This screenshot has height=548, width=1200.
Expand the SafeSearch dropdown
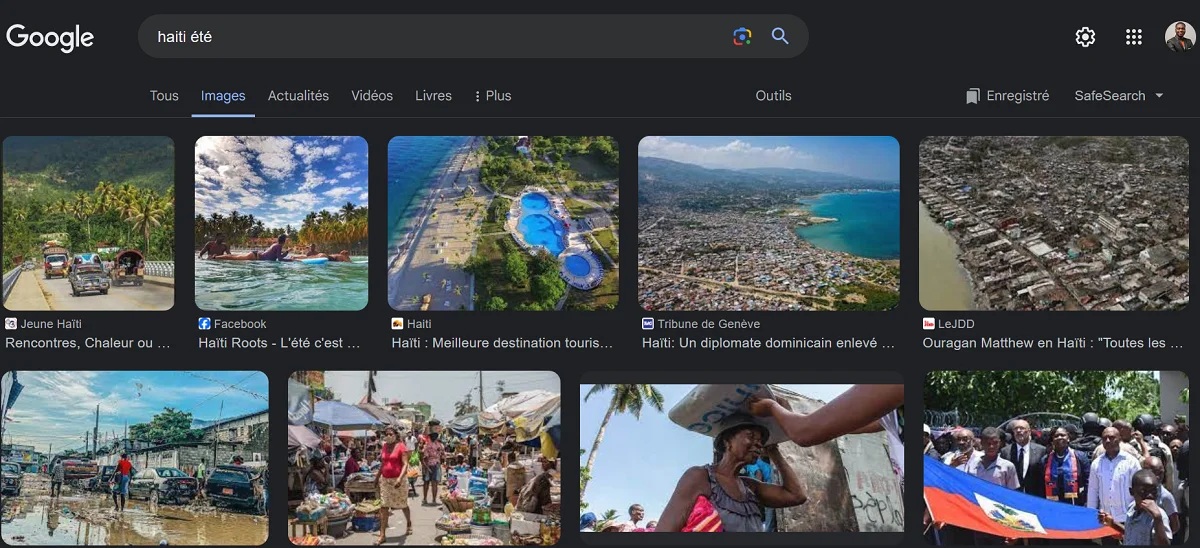[1119, 96]
